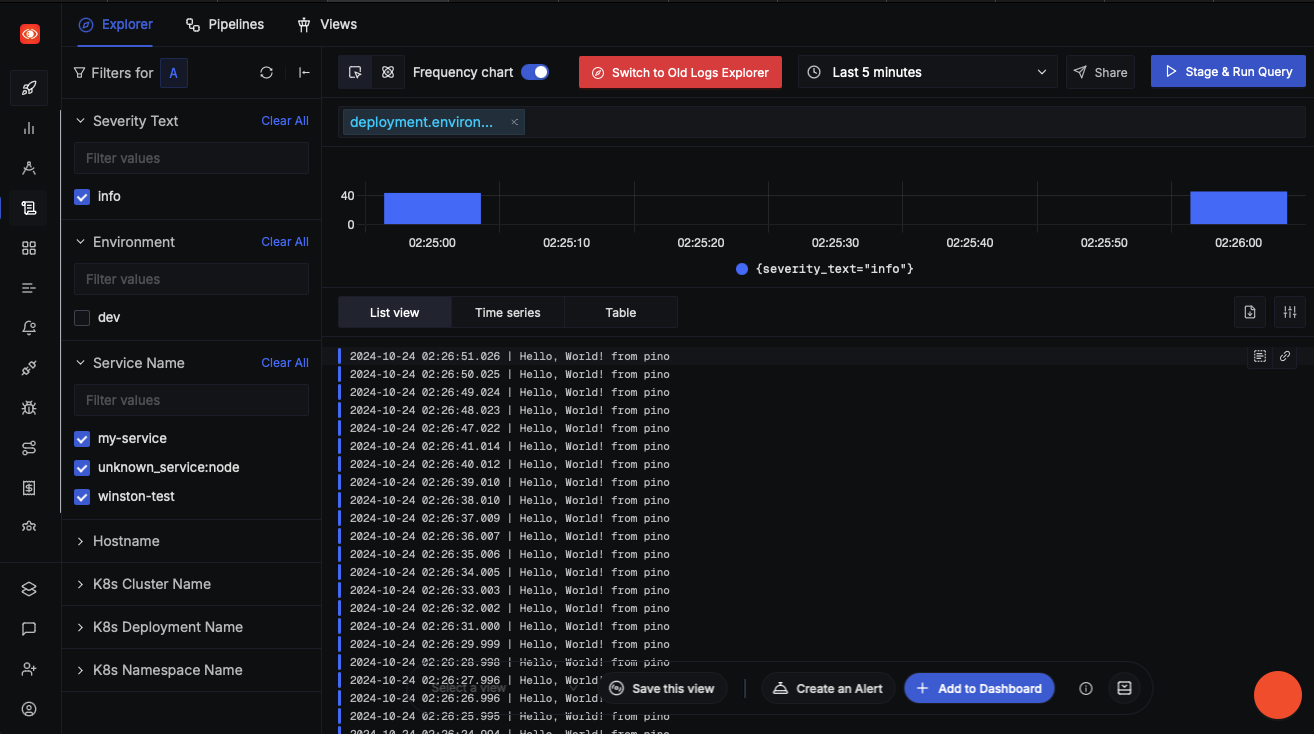Collapse the Service Name filter section

click(81, 363)
